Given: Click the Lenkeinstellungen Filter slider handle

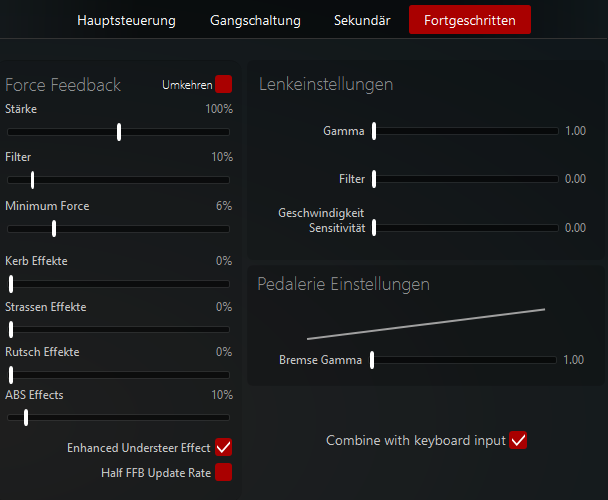Looking at the screenshot, I should point(374,179).
